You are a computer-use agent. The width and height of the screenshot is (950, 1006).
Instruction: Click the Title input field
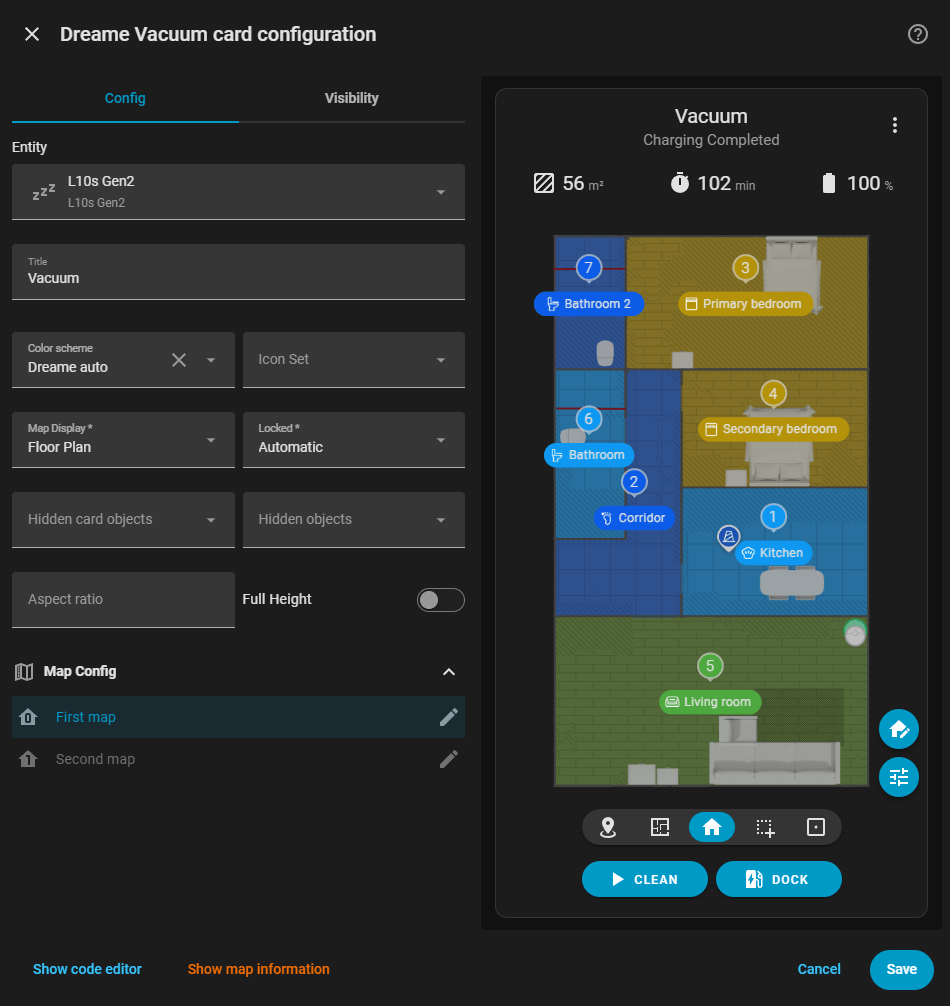[238, 272]
